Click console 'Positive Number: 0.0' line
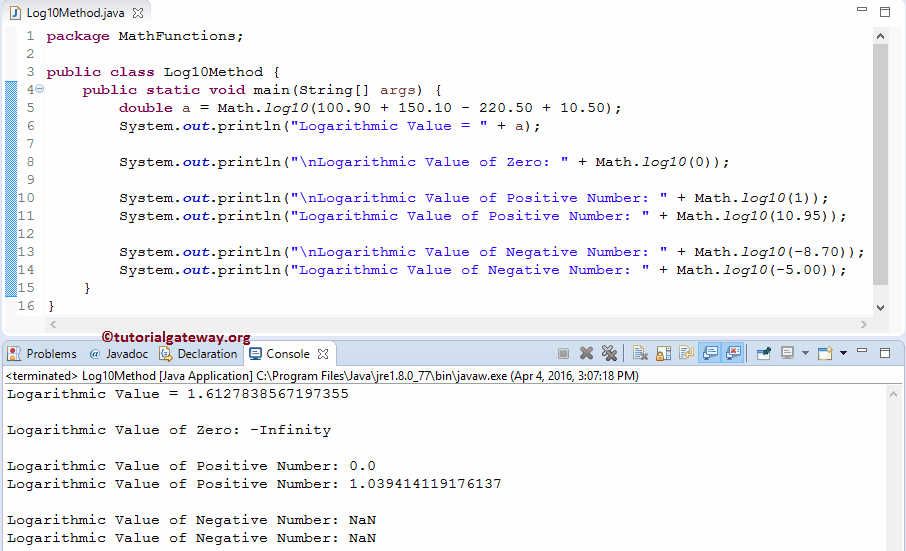906x551 pixels. (191, 466)
